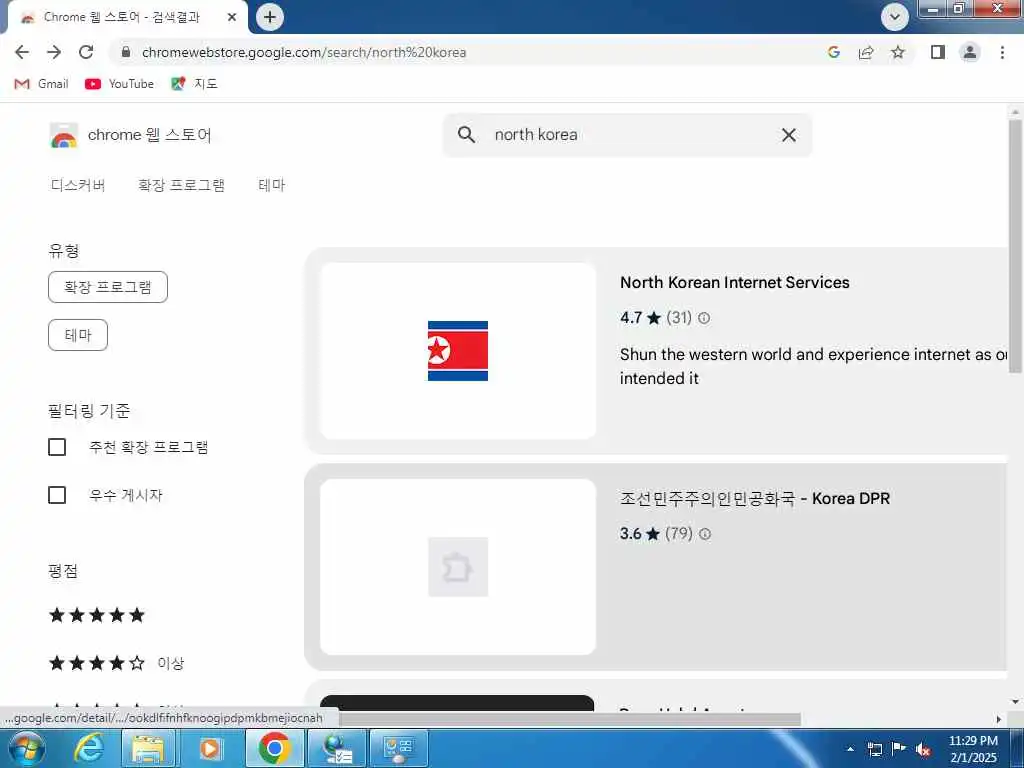The height and width of the screenshot is (768, 1024).
Task: Open Windows Media Player from the taskbar
Action: pos(210,748)
